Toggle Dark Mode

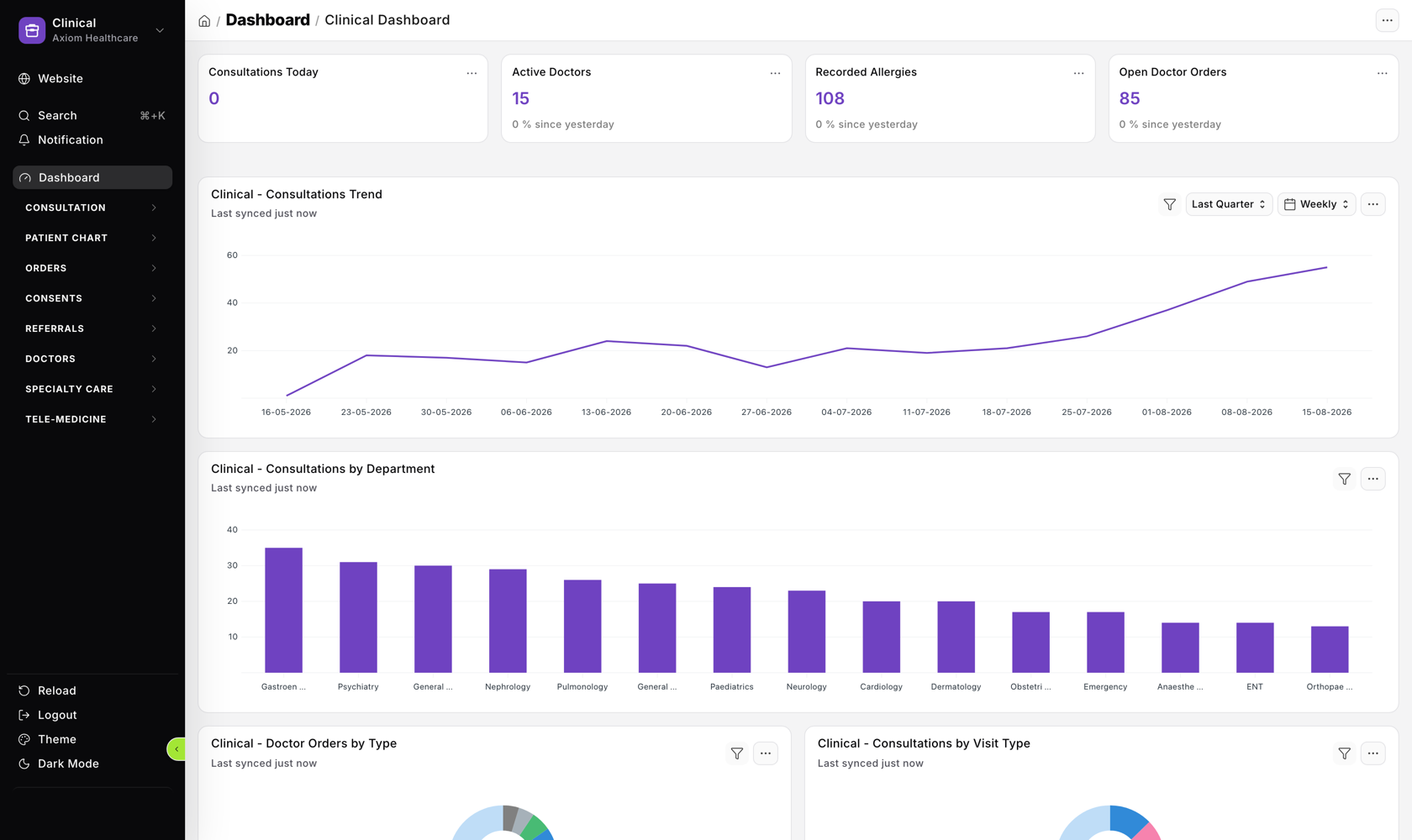92,764
